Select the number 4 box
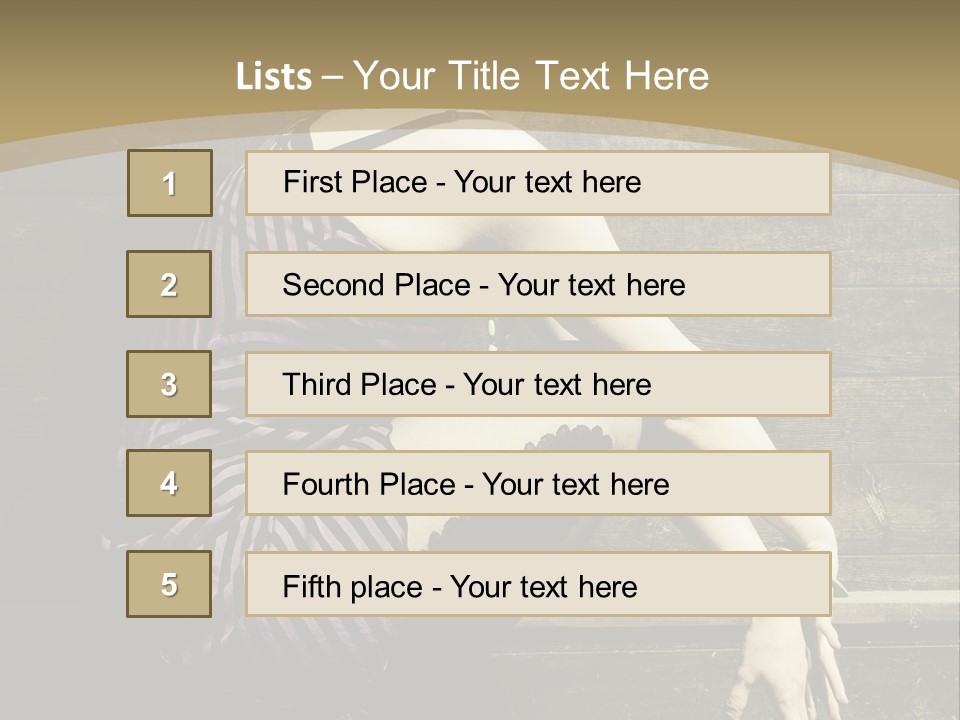960x720 pixels. coord(169,483)
